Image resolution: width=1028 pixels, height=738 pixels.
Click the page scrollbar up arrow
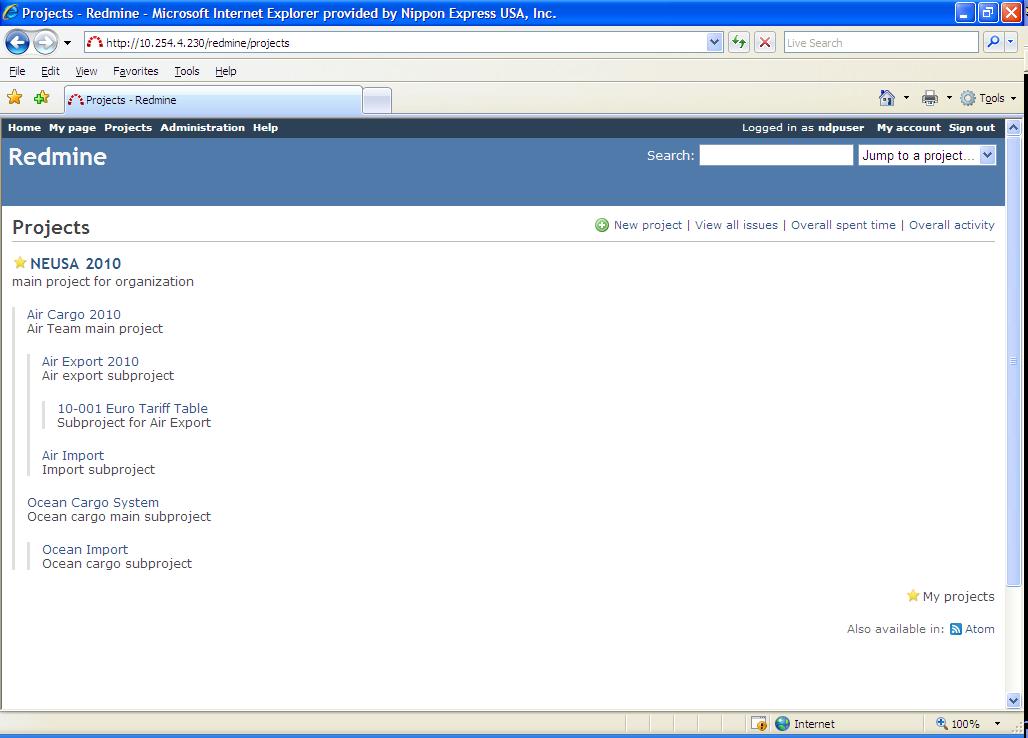coord(1014,128)
